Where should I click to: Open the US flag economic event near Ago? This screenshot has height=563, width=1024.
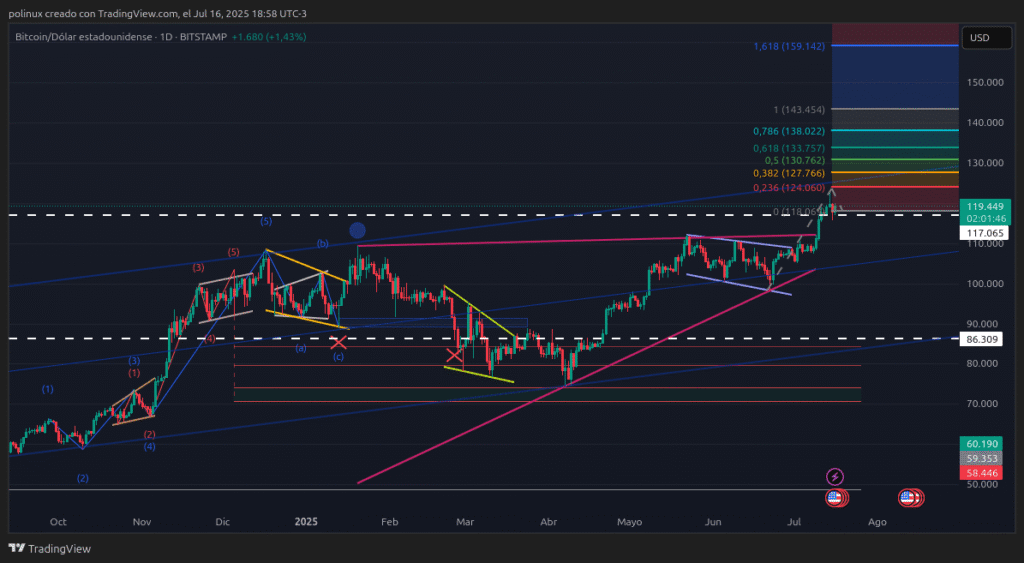point(908,497)
